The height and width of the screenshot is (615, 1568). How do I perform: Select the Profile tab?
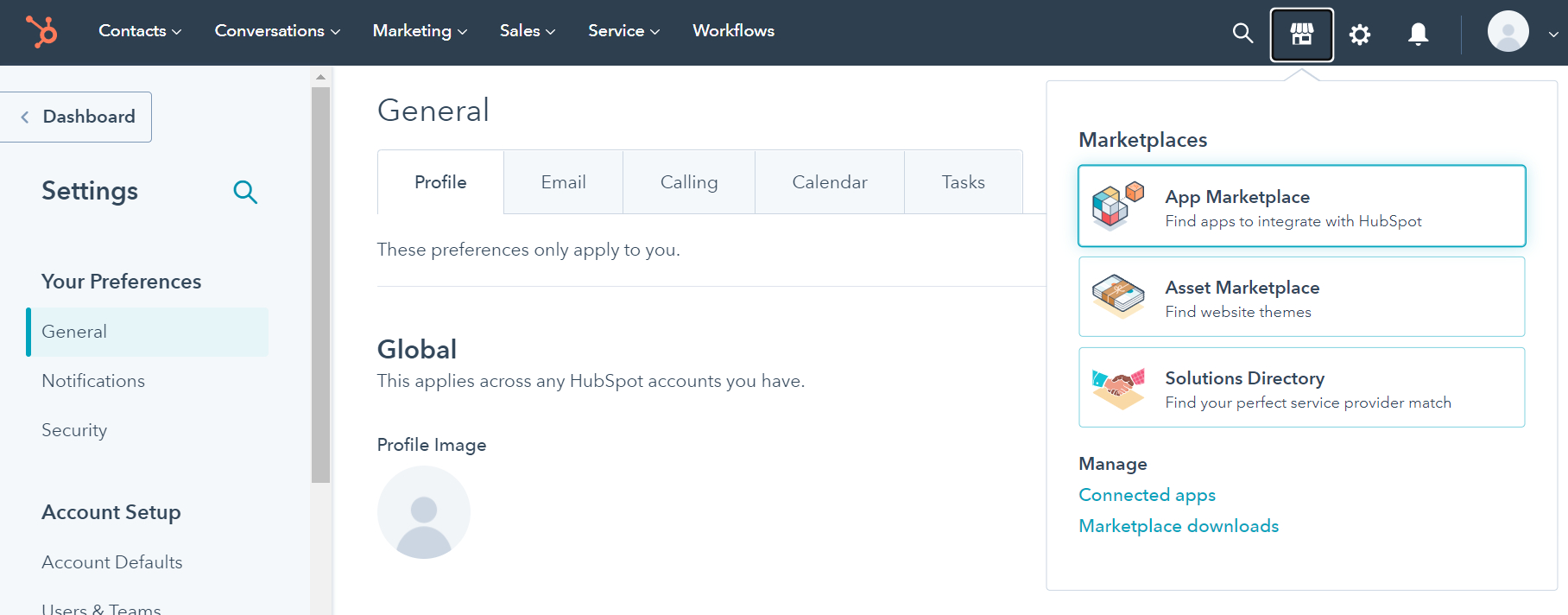440,182
